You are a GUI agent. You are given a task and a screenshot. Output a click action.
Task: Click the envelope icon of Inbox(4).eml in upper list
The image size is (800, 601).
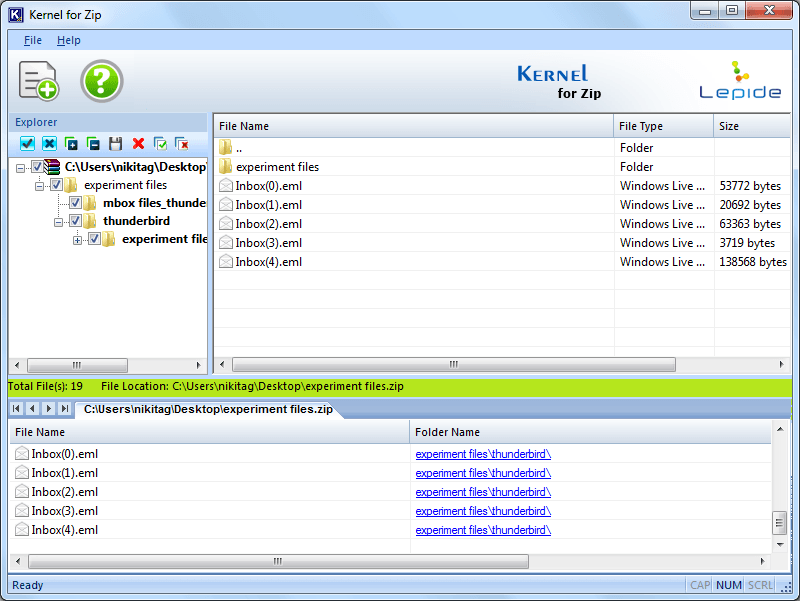[226, 262]
